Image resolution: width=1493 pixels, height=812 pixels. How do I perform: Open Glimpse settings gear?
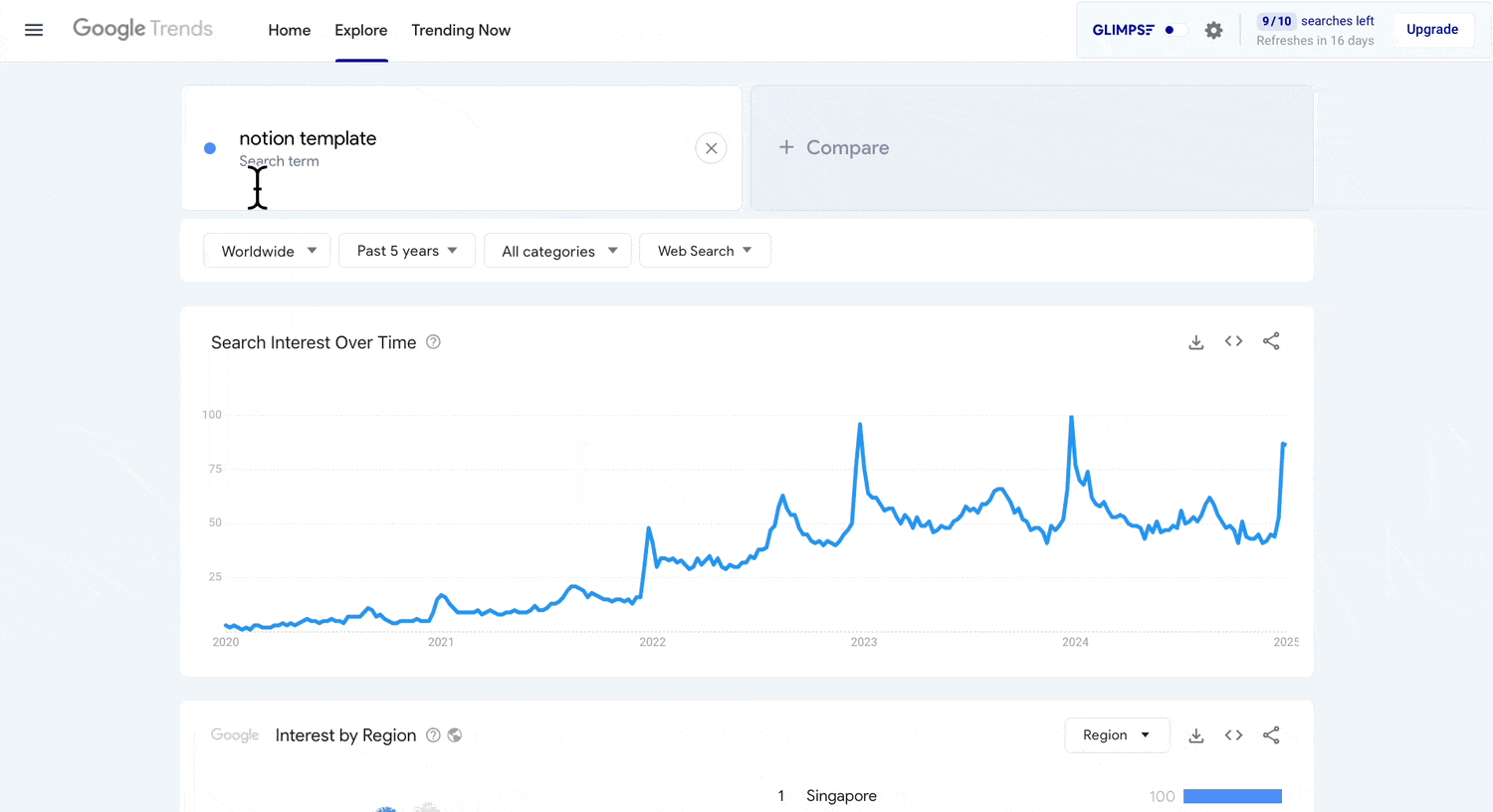point(1213,30)
